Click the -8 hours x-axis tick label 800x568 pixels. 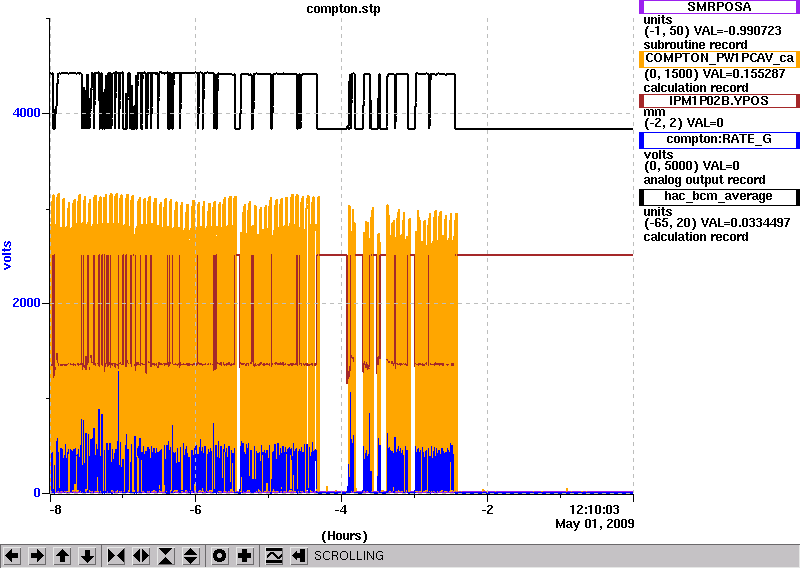[x=54, y=510]
